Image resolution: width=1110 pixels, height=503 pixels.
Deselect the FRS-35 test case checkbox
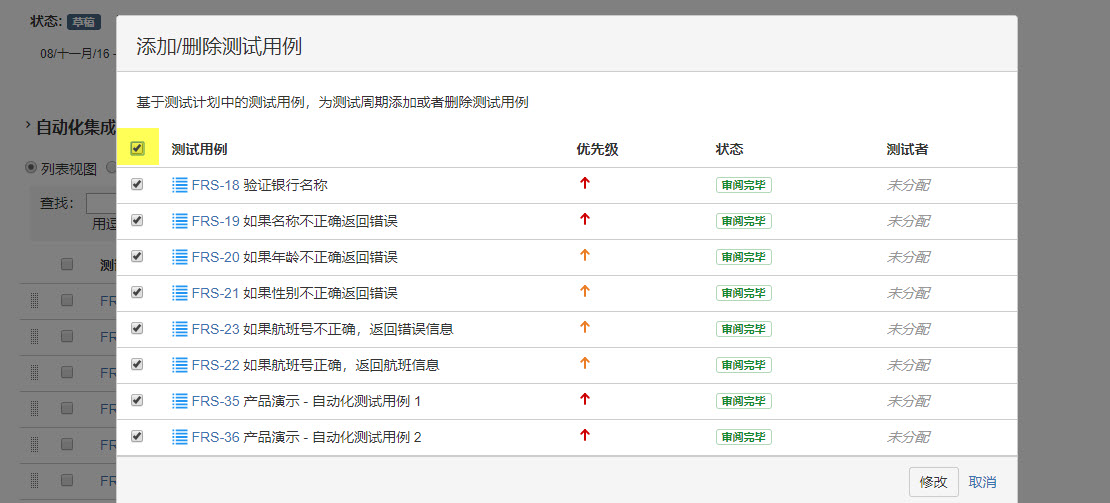[x=137, y=400]
